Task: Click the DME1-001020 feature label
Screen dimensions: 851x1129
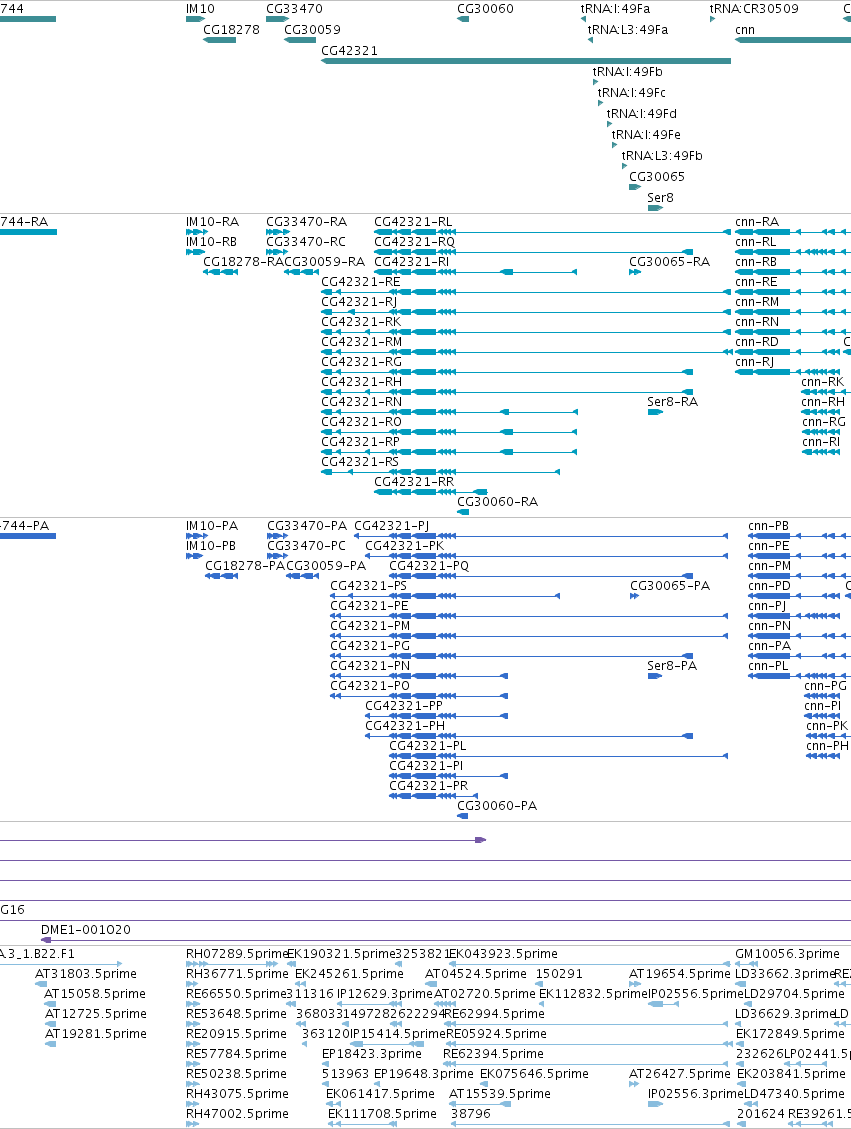Action: pyautogui.click(x=86, y=930)
